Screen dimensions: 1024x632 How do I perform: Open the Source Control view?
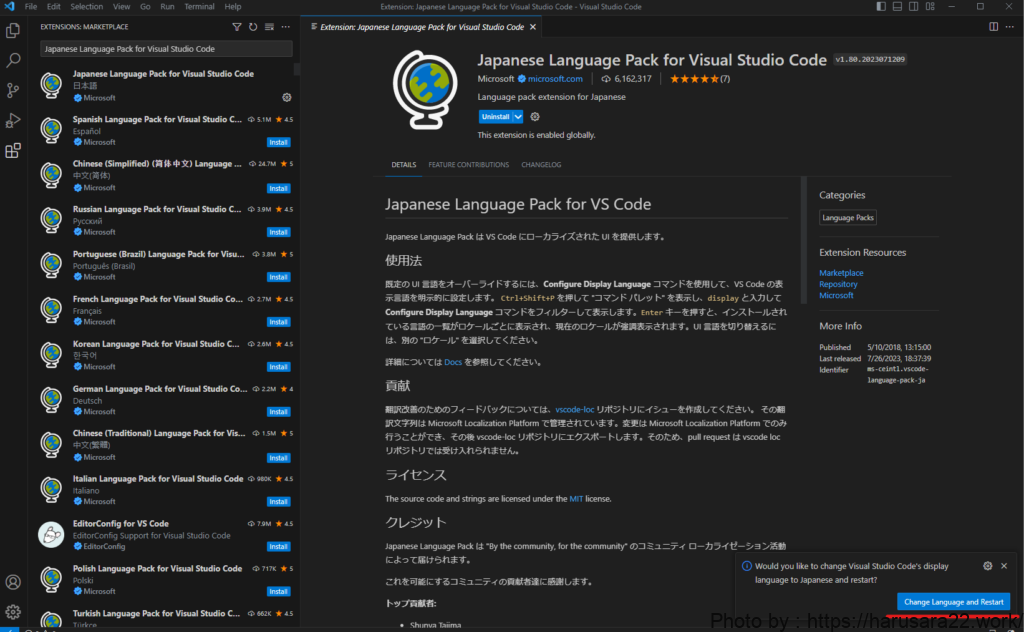(x=13, y=91)
